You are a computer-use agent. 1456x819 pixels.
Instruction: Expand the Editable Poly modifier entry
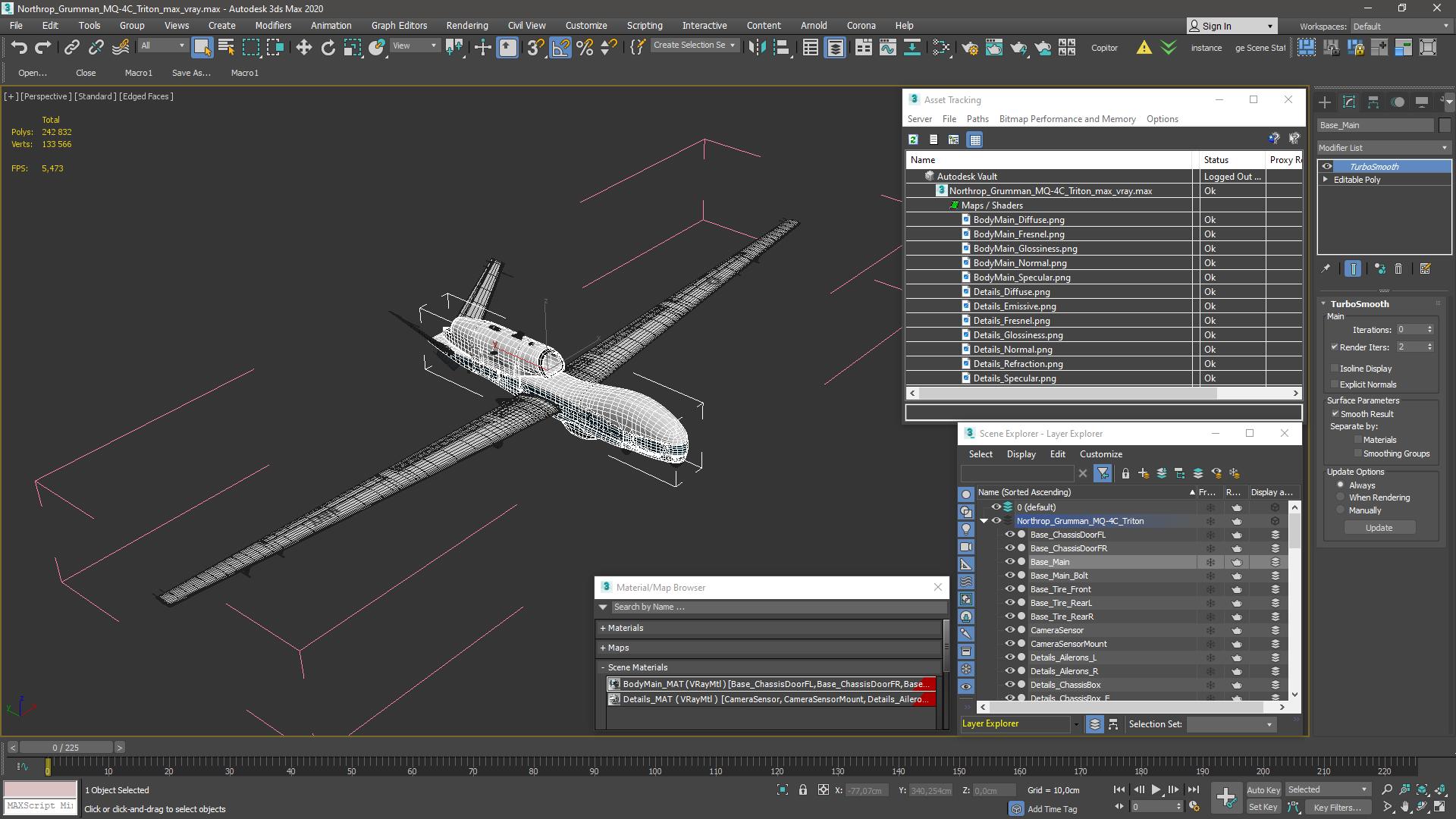click(x=1326, y=180)
